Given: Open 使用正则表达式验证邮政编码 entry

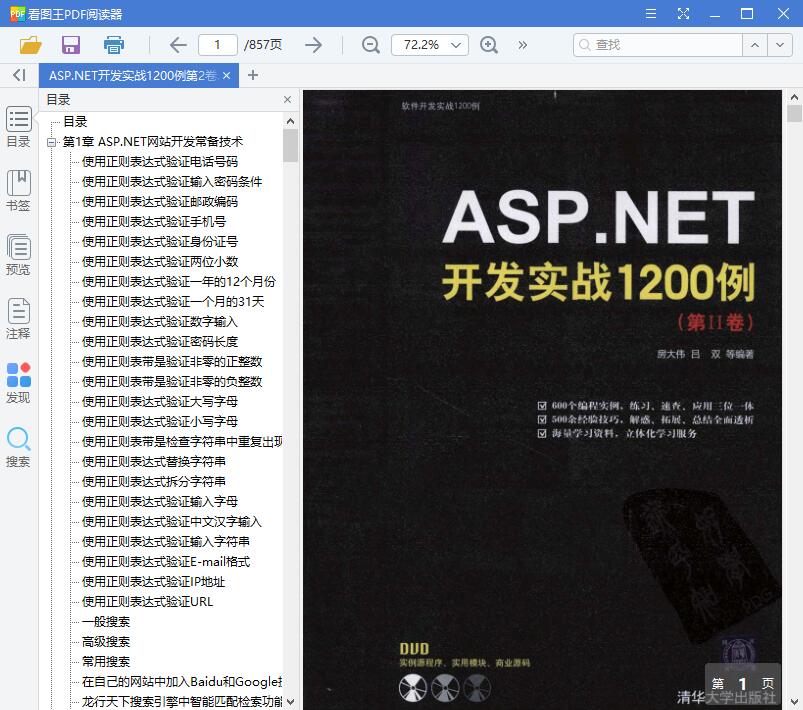Looking at the screenshot, I should (x=160, y=202).
